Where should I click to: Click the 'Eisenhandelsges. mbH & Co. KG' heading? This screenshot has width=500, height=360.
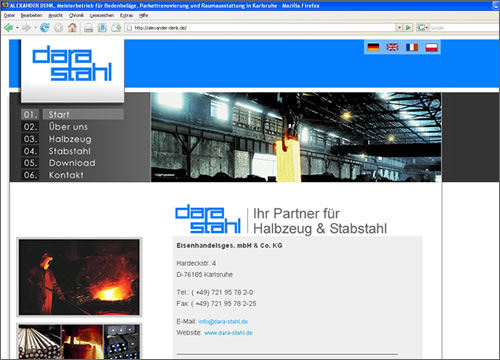229,246
